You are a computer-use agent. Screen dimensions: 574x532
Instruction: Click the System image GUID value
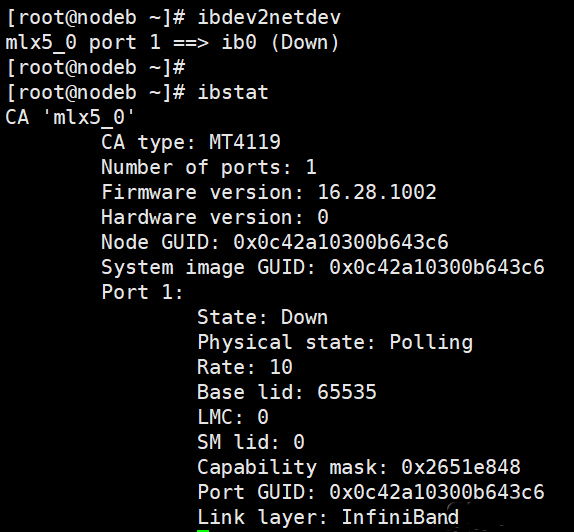coord(437,267)
